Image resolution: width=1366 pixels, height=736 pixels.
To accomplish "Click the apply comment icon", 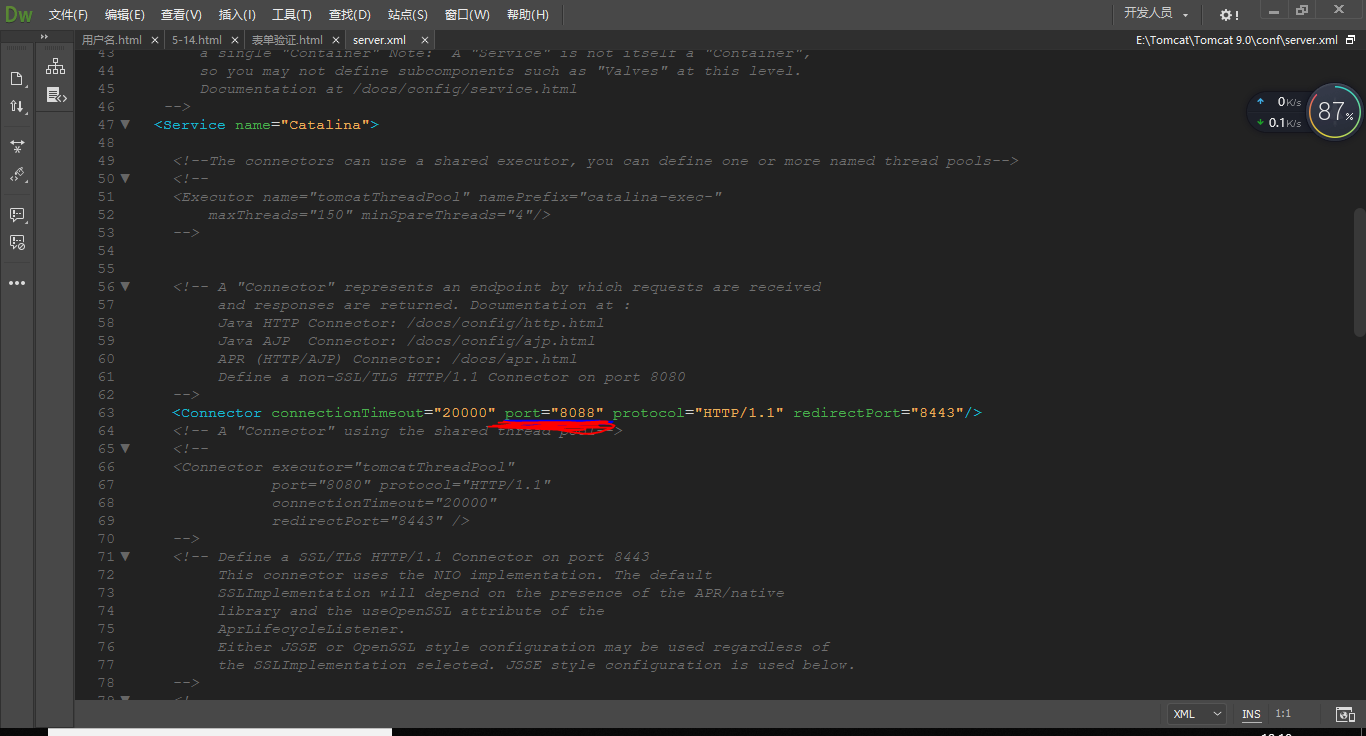I will click(x=17, y=215).
